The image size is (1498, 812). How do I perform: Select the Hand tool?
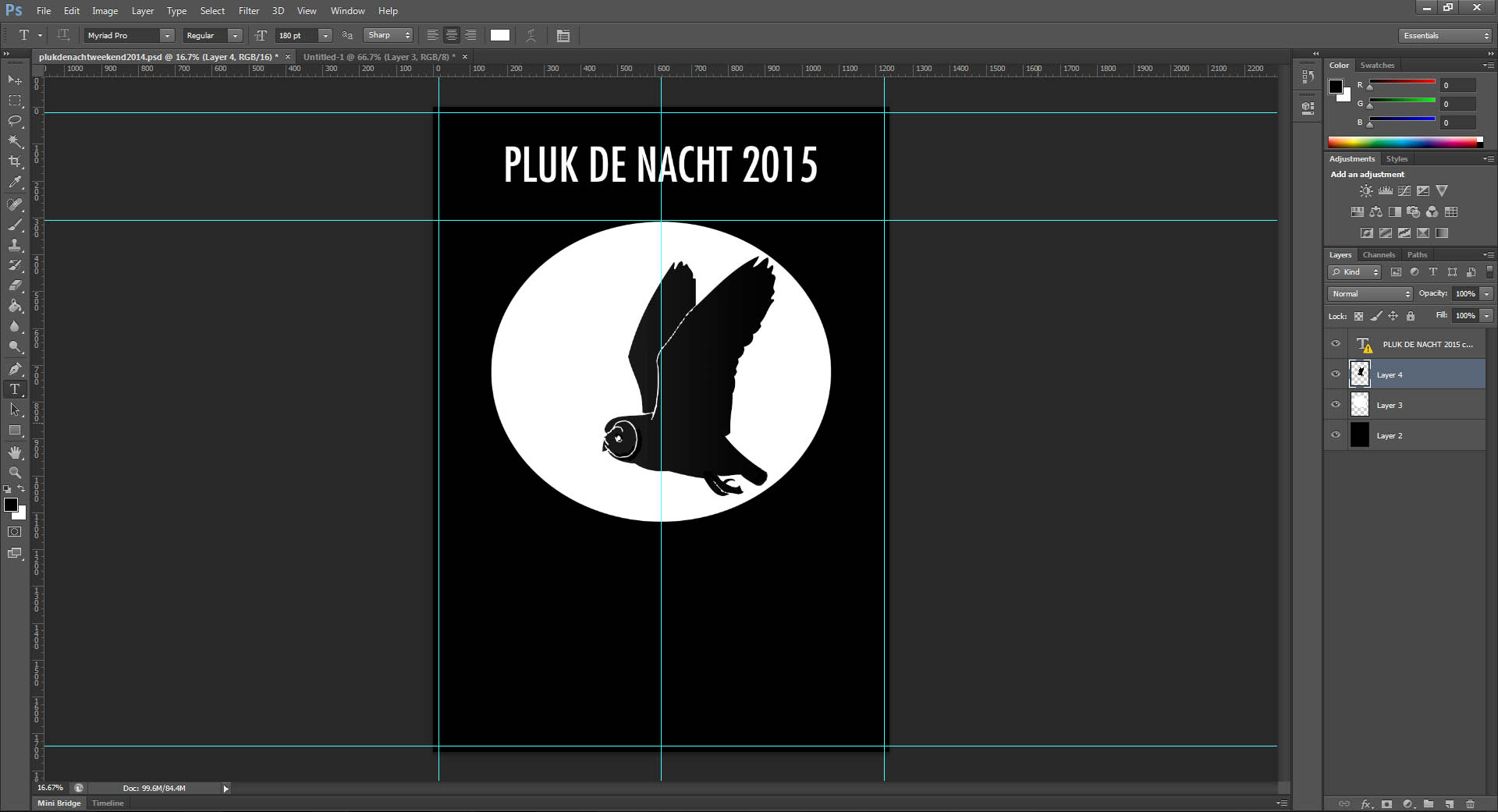tap(15, 452)
